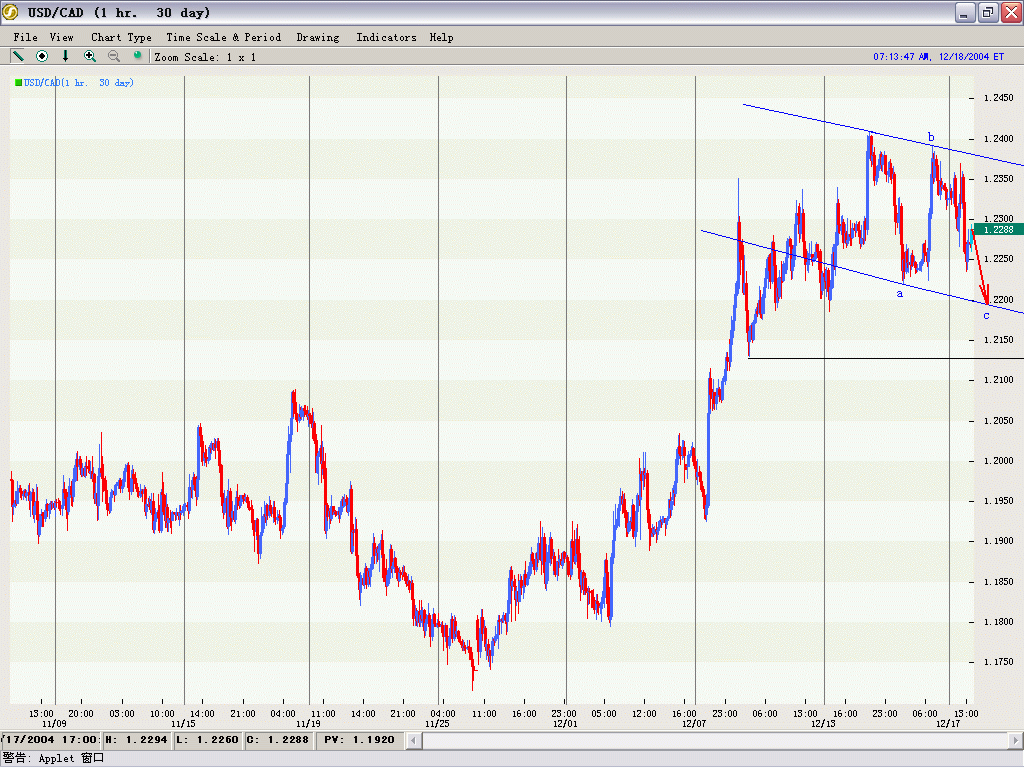Restore the window with the restore button
The height and width of the screenshot is (768, 1024).
(987, 12)
